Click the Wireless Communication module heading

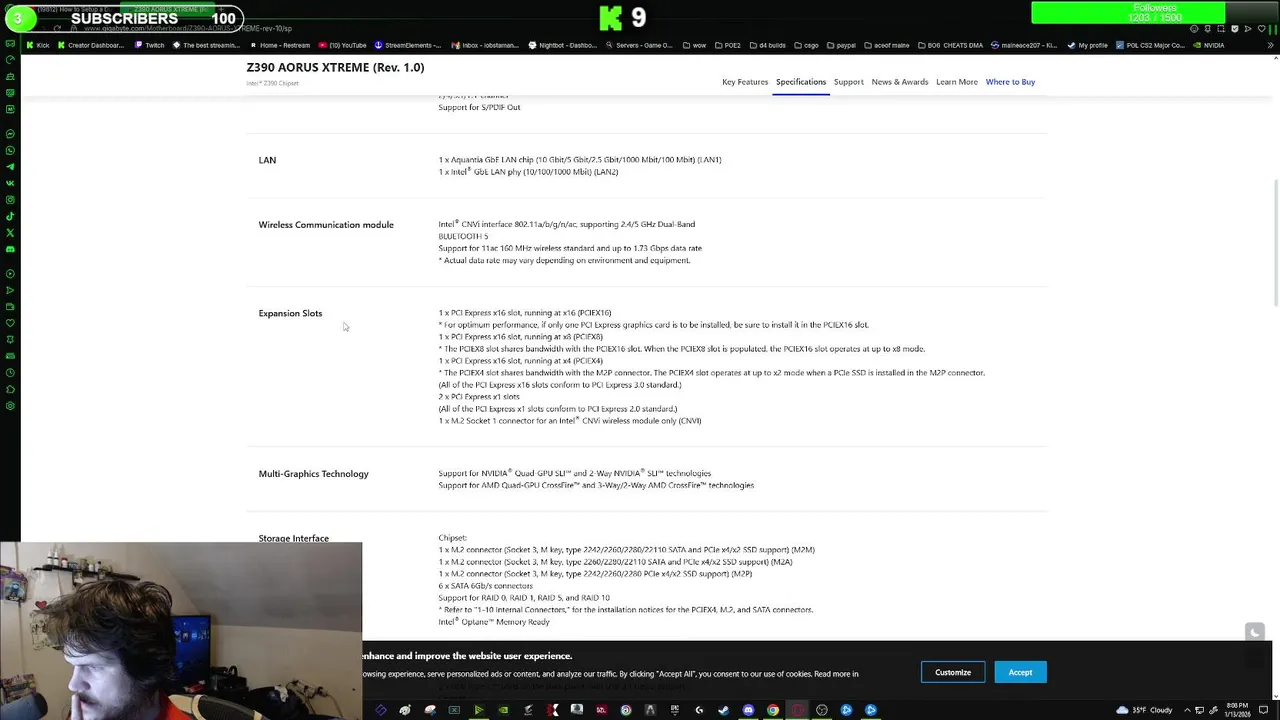[x=326, y=225]
